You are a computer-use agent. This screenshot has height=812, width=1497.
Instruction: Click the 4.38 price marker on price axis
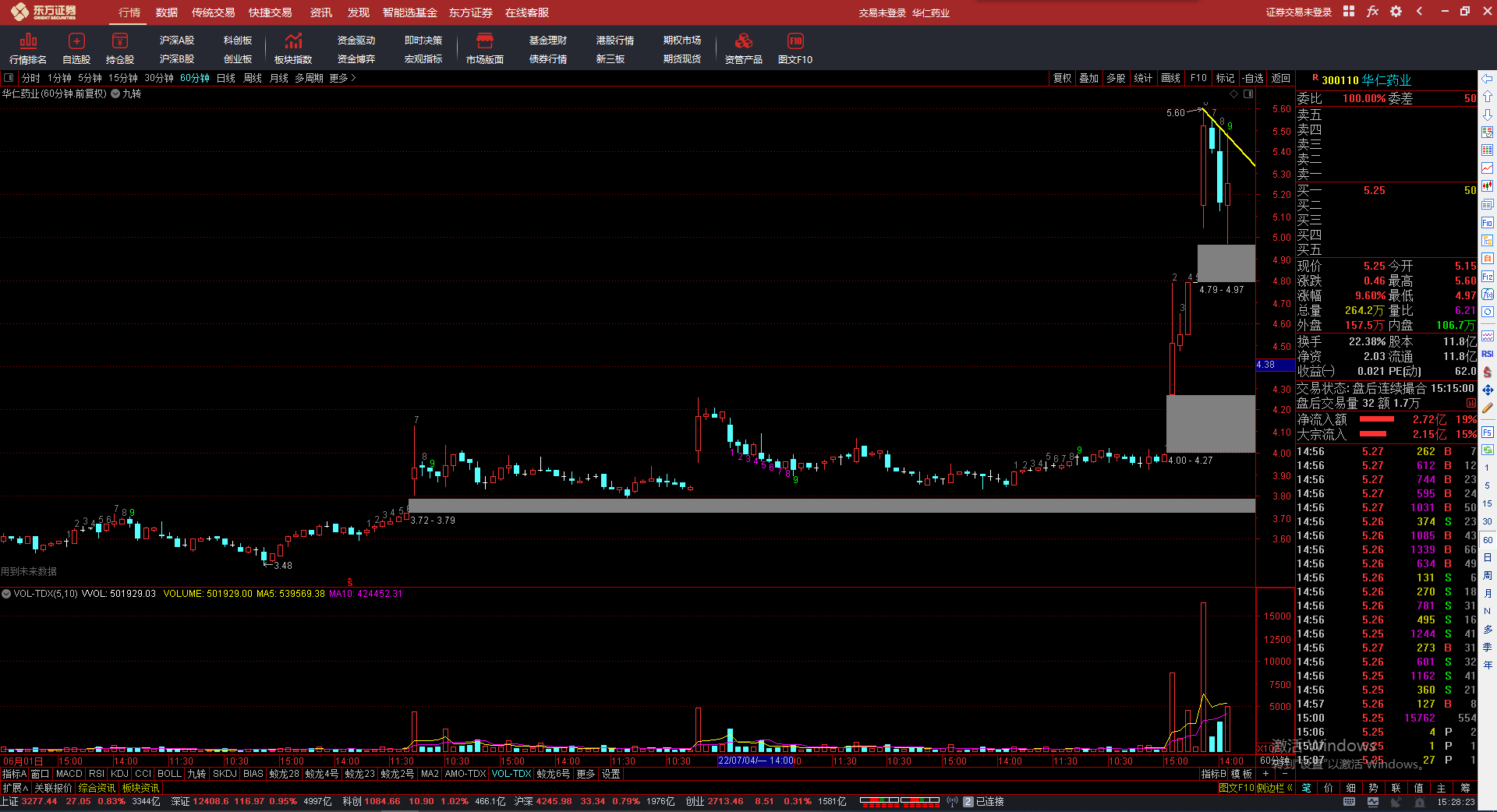[1275, 365]
